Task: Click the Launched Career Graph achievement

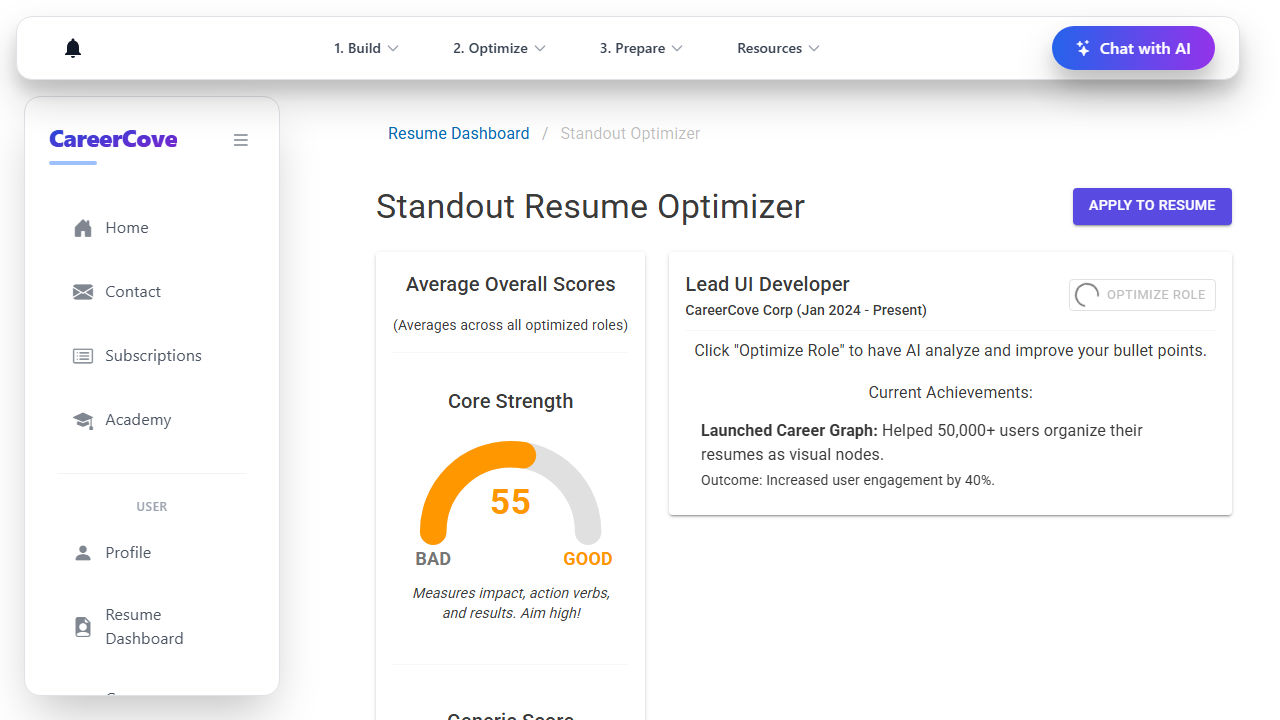Action: pos(922,443)
